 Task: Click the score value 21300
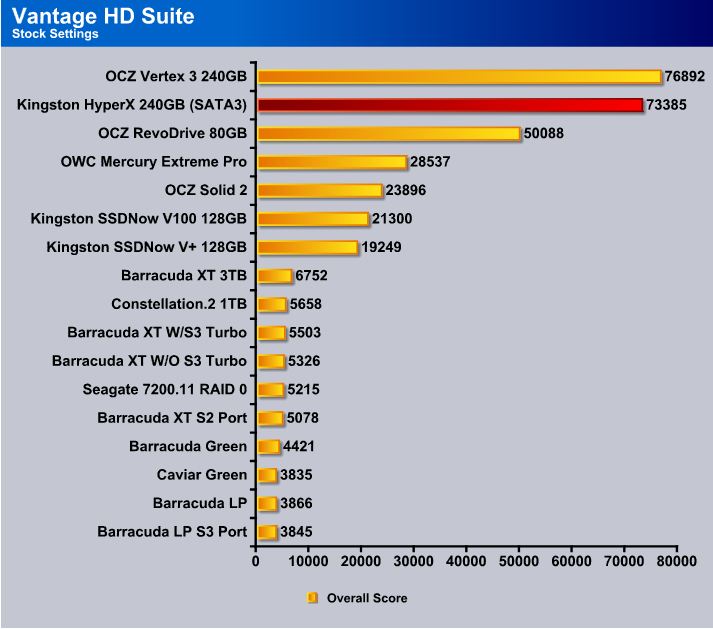(392, 219)
